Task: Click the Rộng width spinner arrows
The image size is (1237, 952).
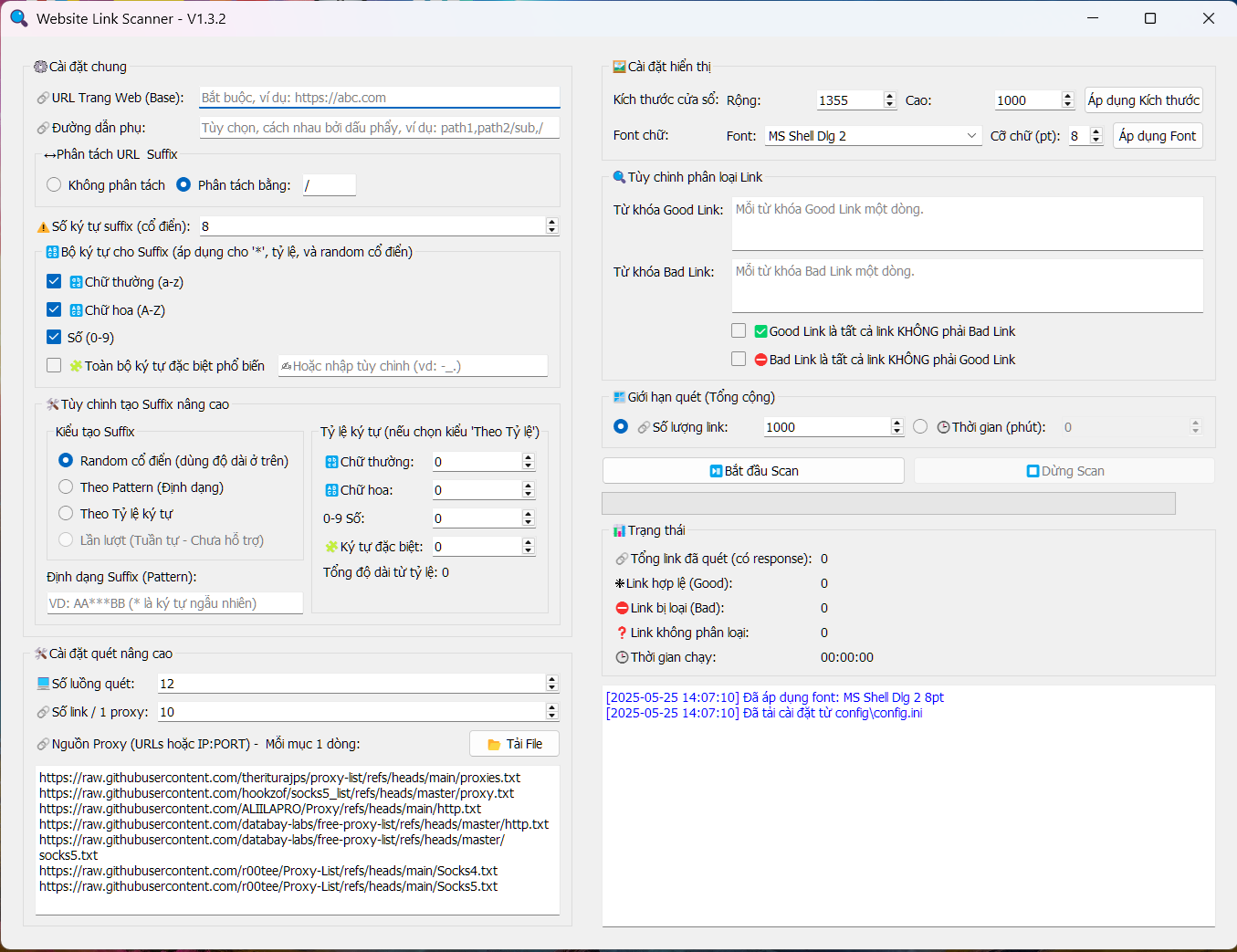Action: tap(890, 100)
